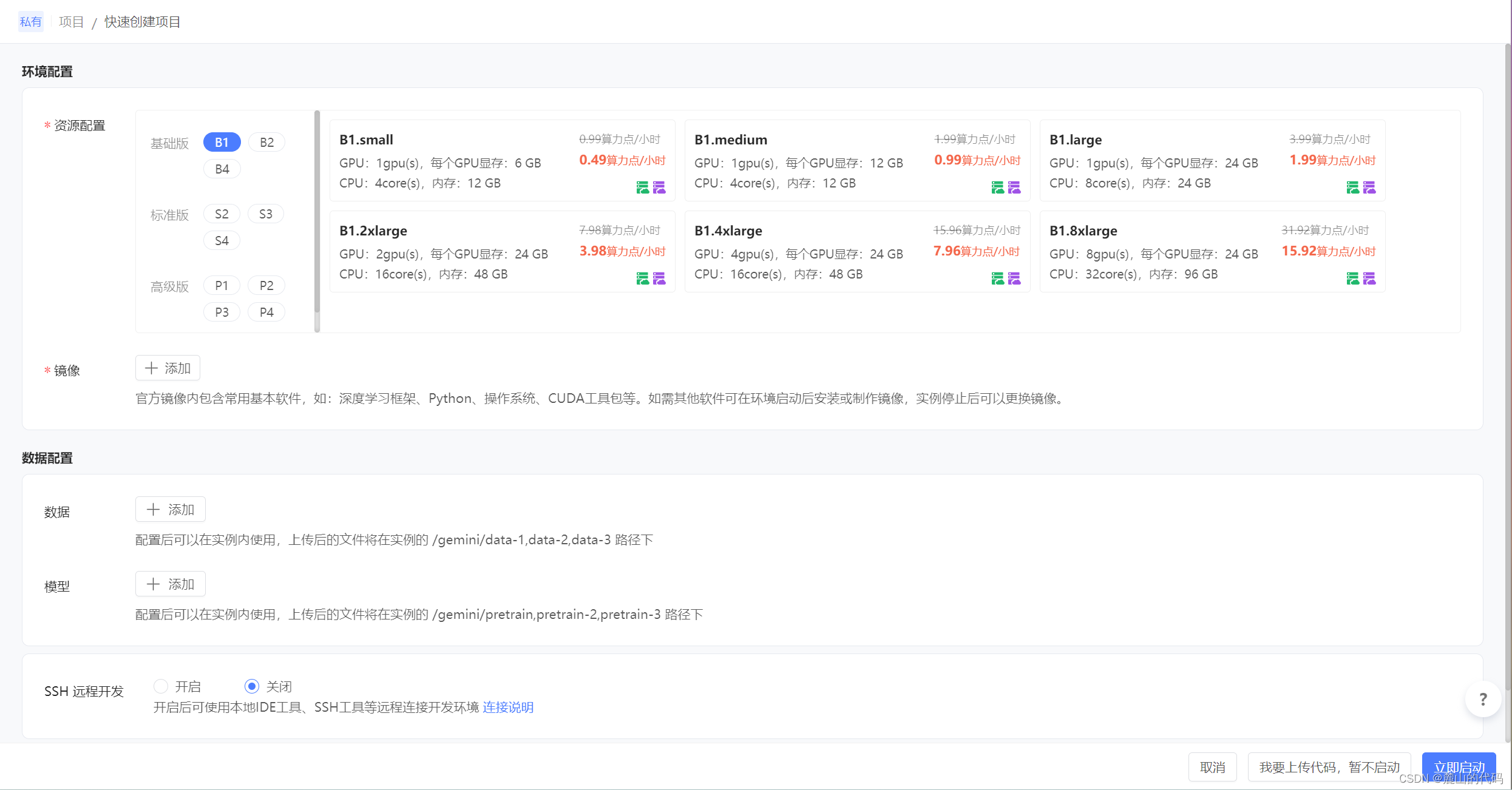Screen dimensions: 1512x790
Task: Switch to the S2 standard tier
Action: click(x=222, y=214)
